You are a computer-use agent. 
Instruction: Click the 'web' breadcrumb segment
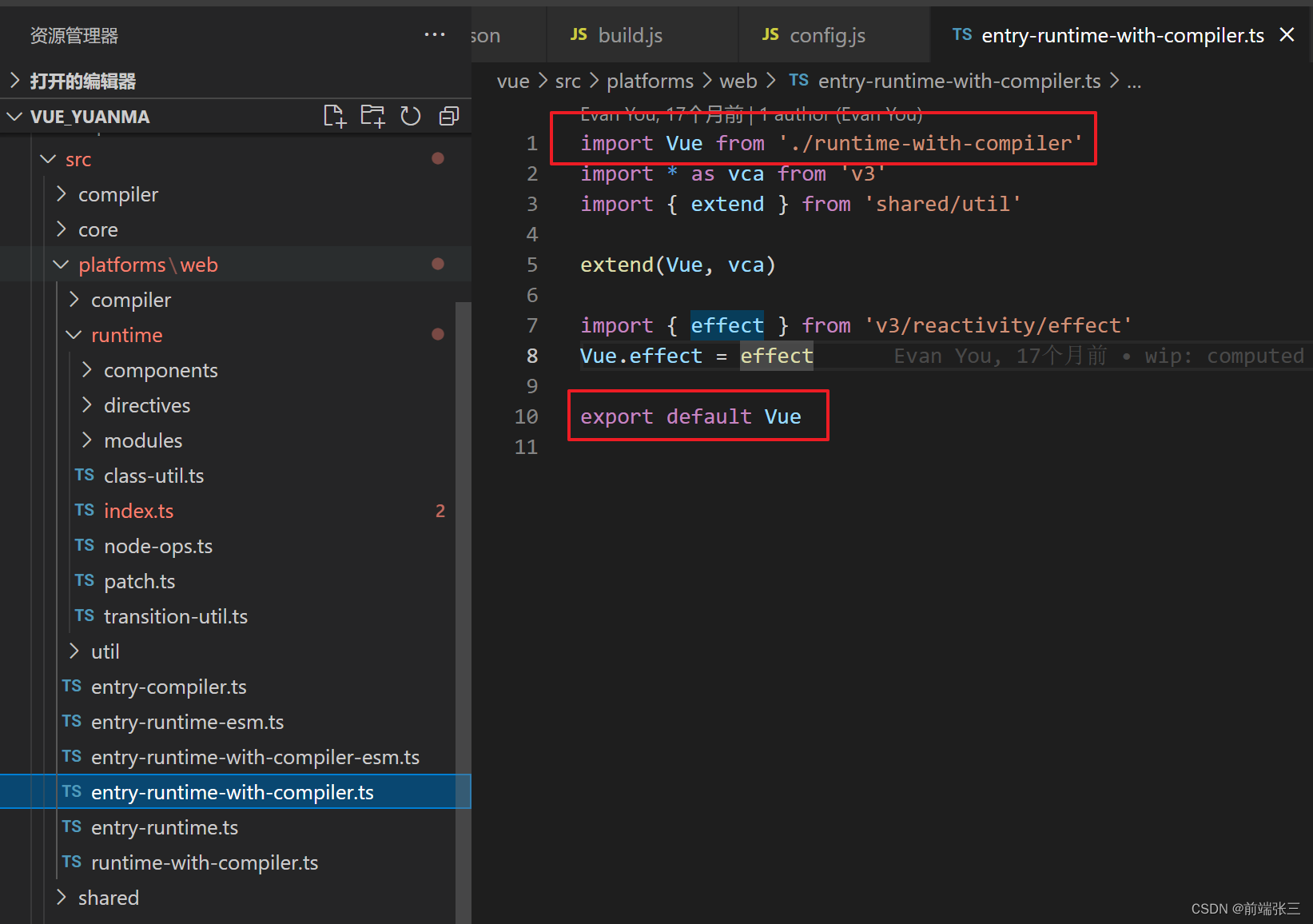click(x=738, y=81)
